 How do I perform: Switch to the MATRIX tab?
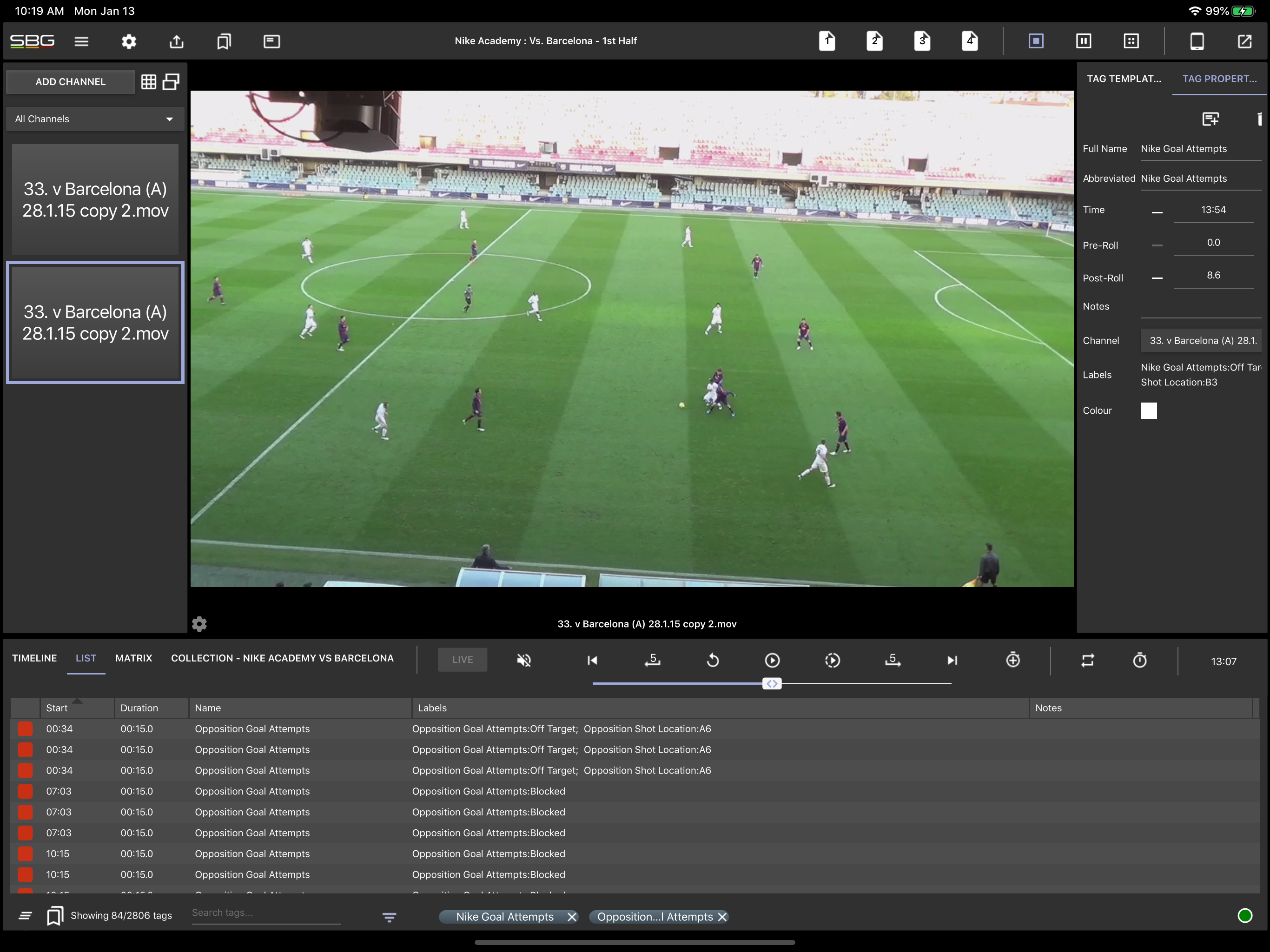(x=133, y=658)
